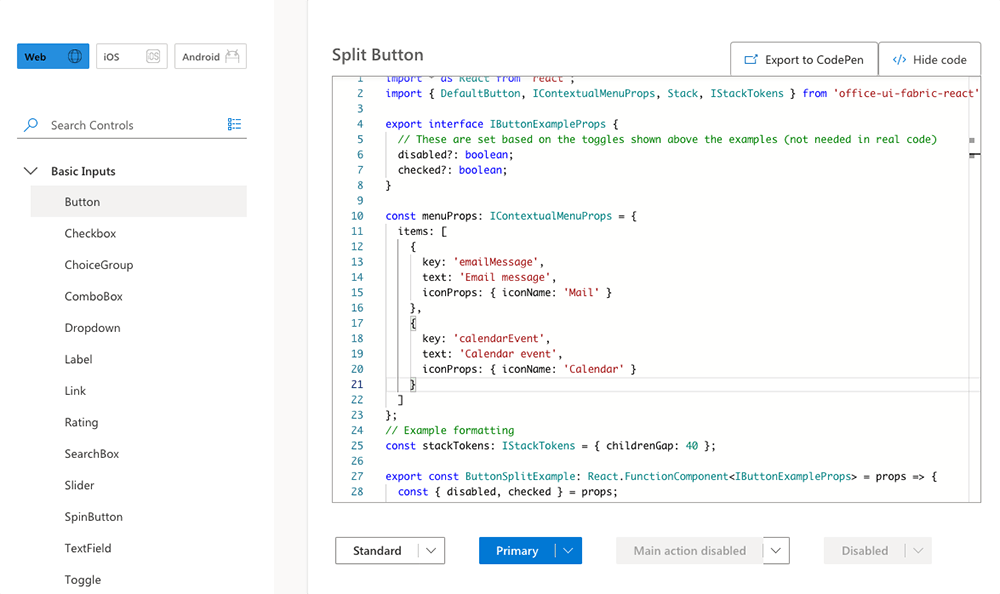The image size is (1000, 594).
Task: Open the Slider control page
Action: (x=80, y=486)
